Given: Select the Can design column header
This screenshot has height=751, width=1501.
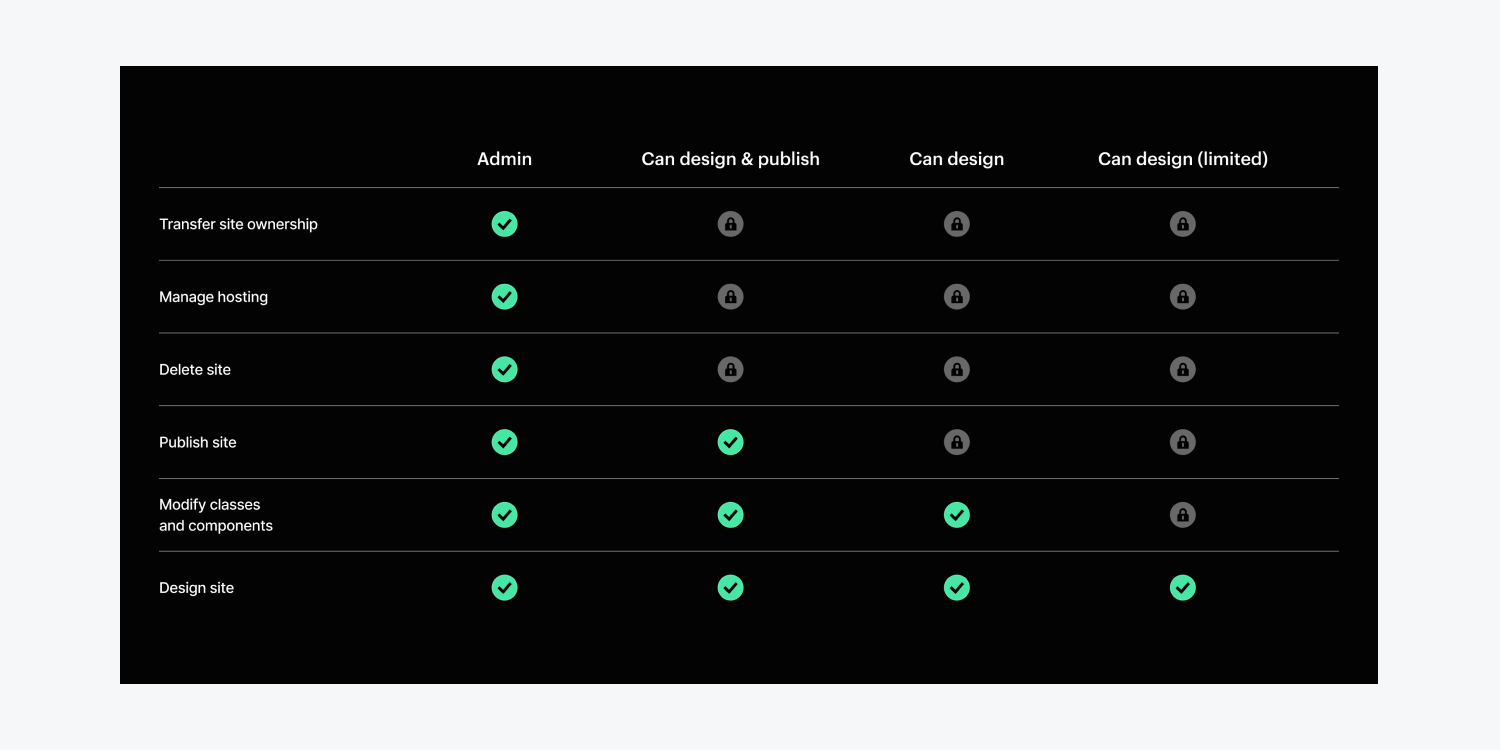Looking at the screenshot, I should coord(957,159).
